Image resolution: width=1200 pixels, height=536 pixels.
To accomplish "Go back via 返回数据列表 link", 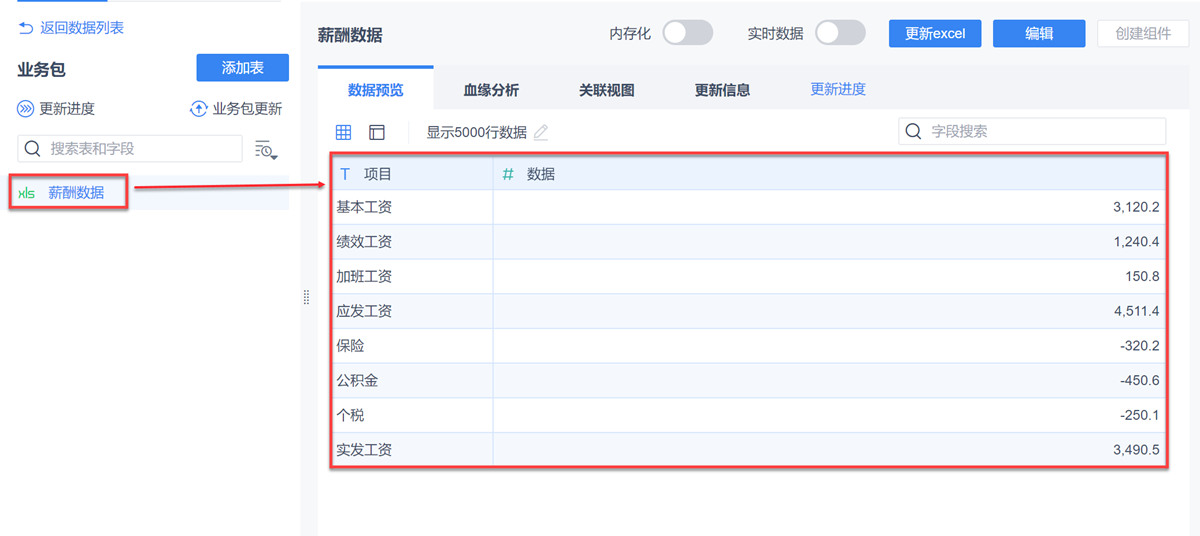I will (72, 28).
